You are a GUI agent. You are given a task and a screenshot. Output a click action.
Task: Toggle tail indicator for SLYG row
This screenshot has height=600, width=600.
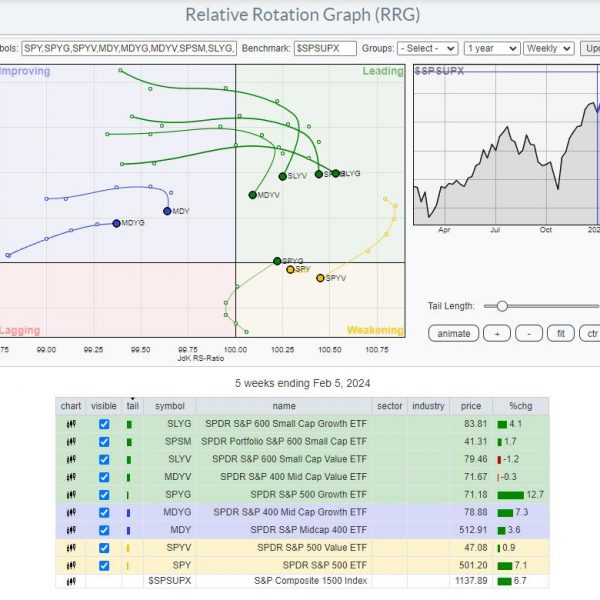[x=129, y=424]
